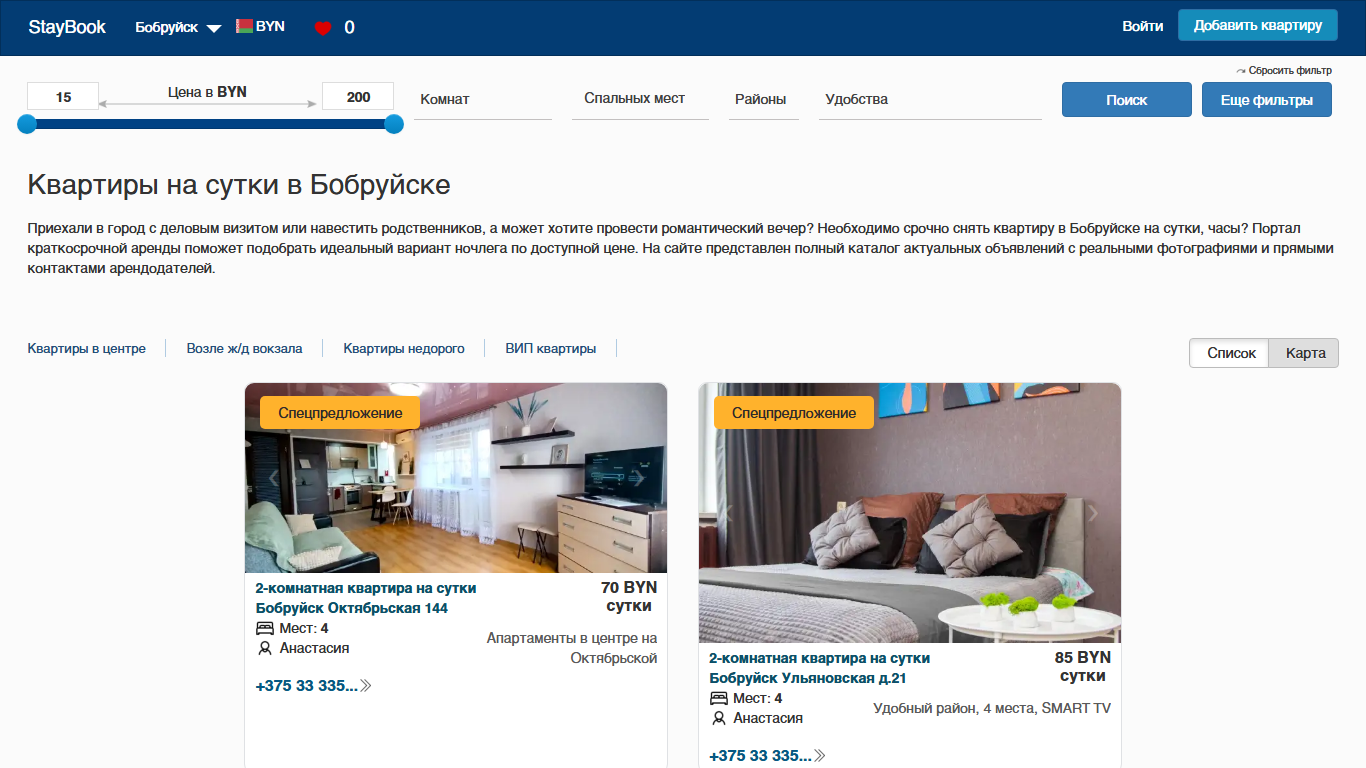Screen dimensions: 1366x768
Task: Click the phone arrows on Октябрьская 144 listing
Action: coord(366,686)
